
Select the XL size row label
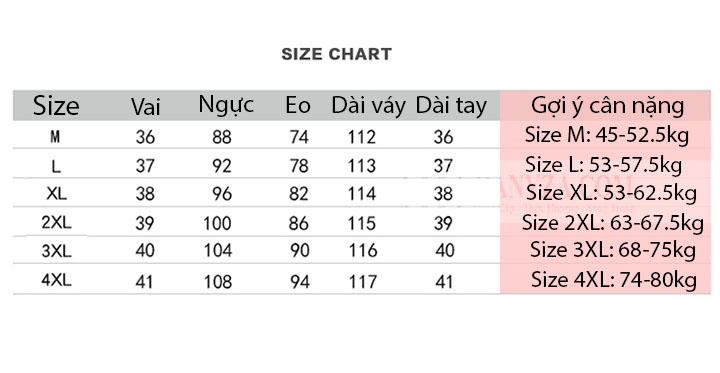point(56,194)
